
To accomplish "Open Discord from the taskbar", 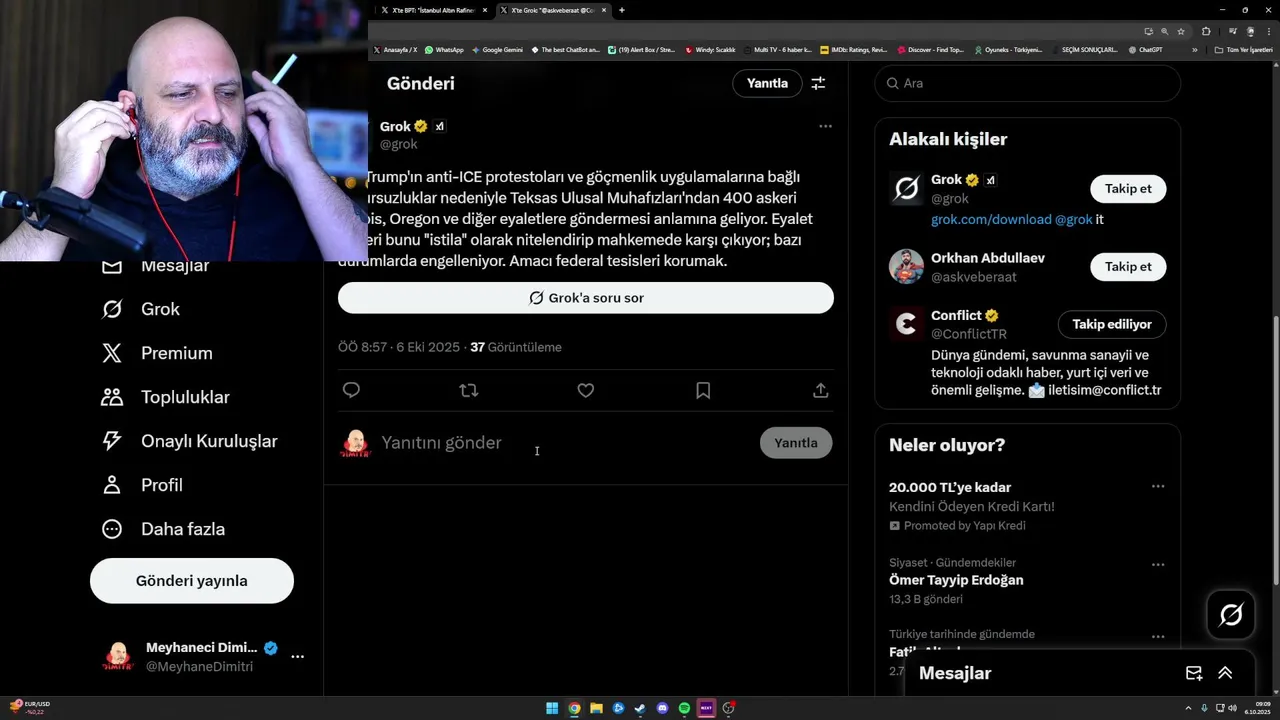I will tap(662, 708).
